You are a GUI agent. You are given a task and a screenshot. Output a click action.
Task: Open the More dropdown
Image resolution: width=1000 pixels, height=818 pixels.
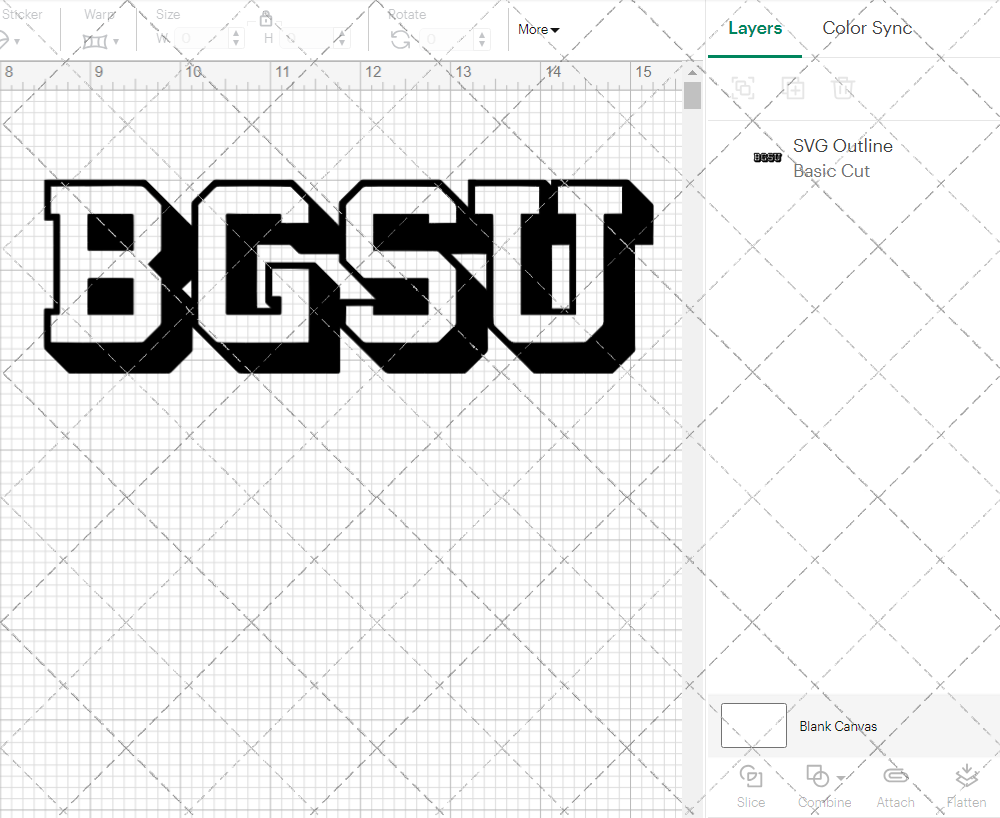[x=537, y=29]
